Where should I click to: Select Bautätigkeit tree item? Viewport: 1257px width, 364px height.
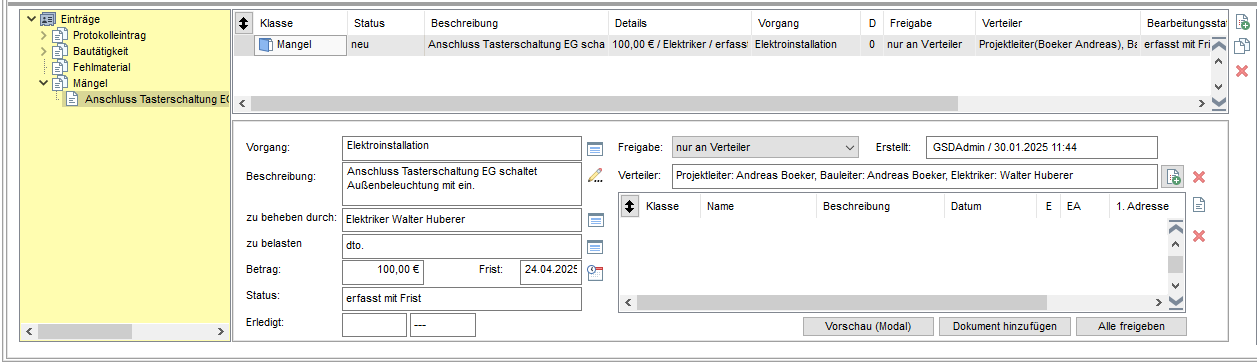tap(100, 51)
